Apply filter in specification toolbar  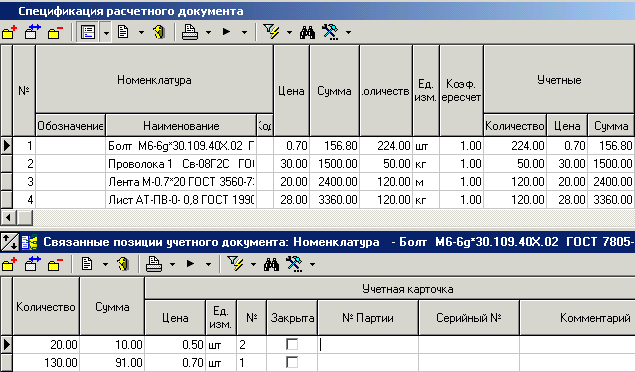coord(271,31)
